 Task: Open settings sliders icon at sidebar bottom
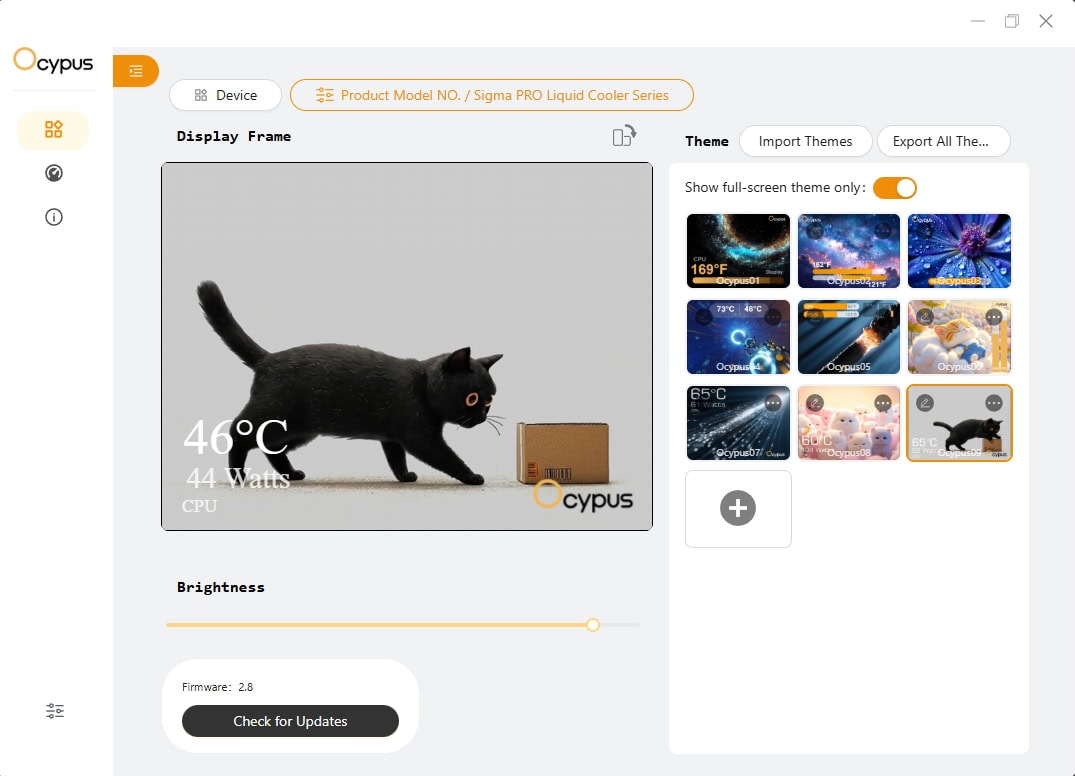[x=55, y=711]
